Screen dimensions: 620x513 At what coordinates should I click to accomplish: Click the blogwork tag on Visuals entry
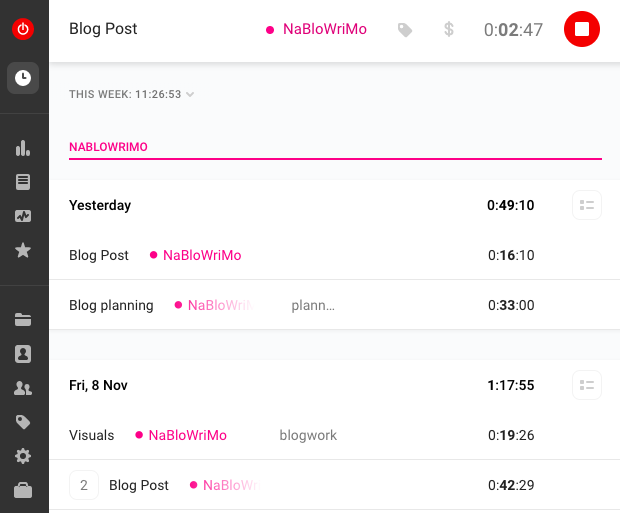(308, 435)
